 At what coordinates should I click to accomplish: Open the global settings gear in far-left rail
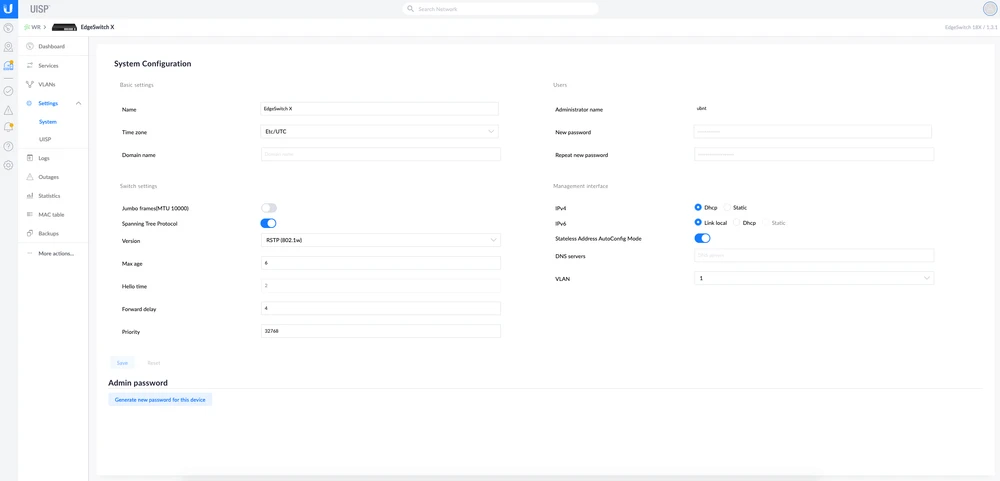click(x=8, y=166)
